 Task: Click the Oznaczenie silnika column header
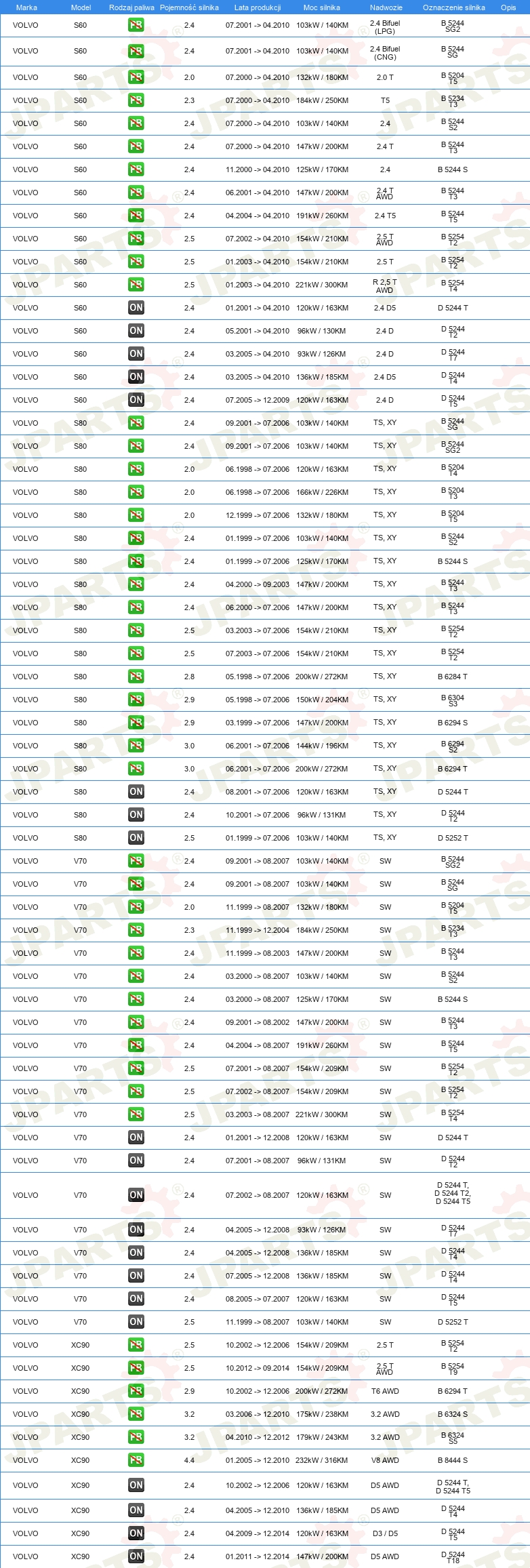(454, 7)
